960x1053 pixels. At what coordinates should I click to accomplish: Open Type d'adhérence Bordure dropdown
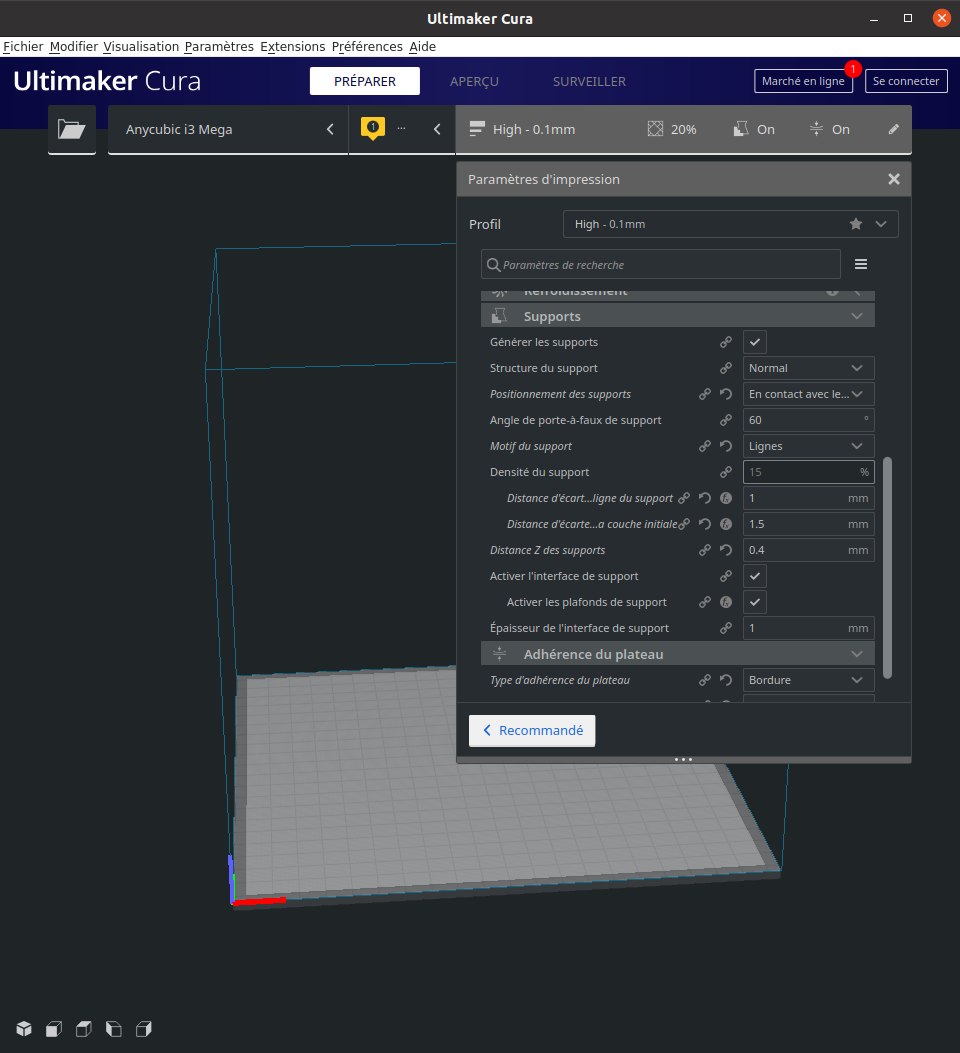coord(808,680)
